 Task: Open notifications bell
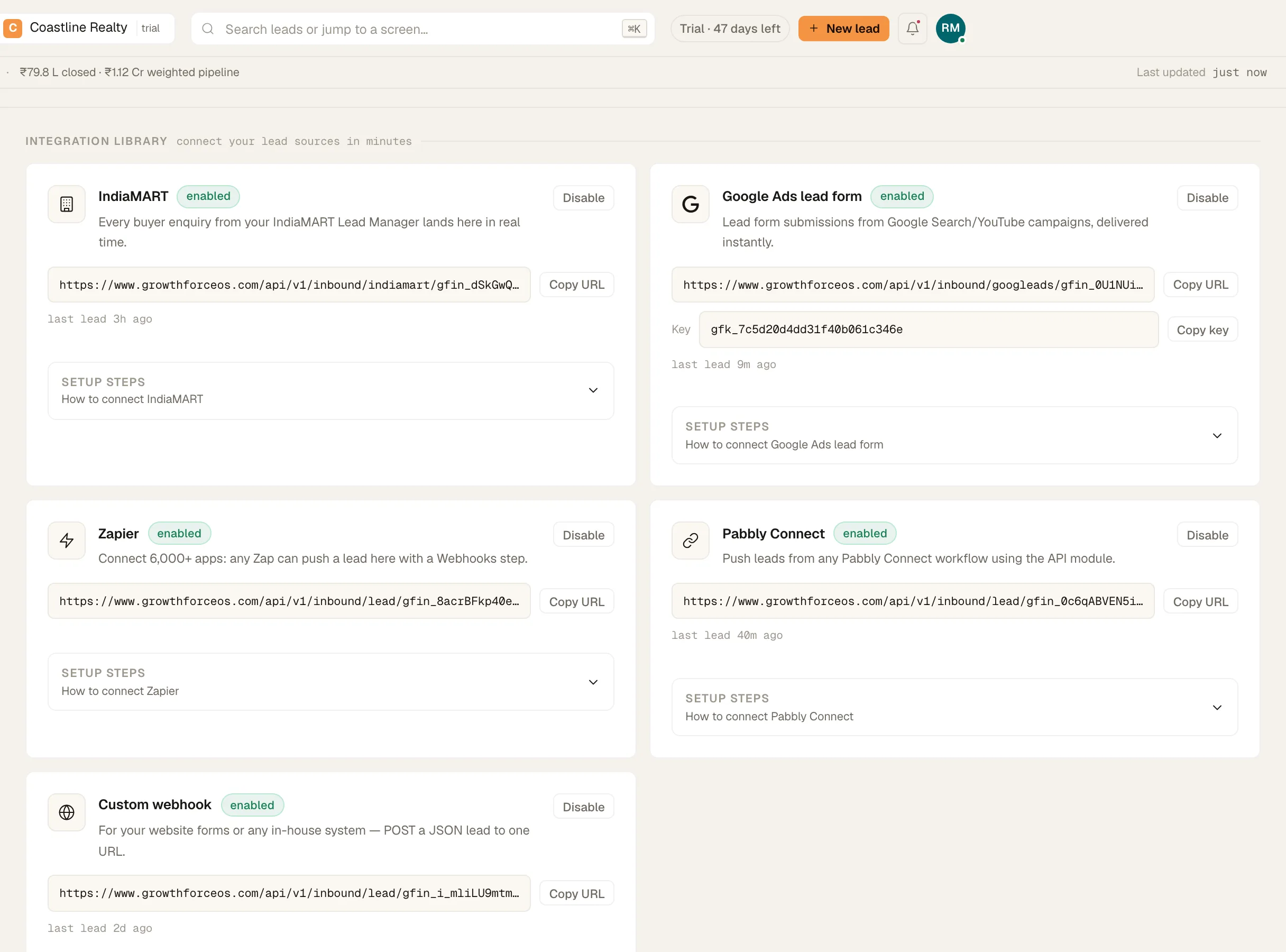click(913, 28)
